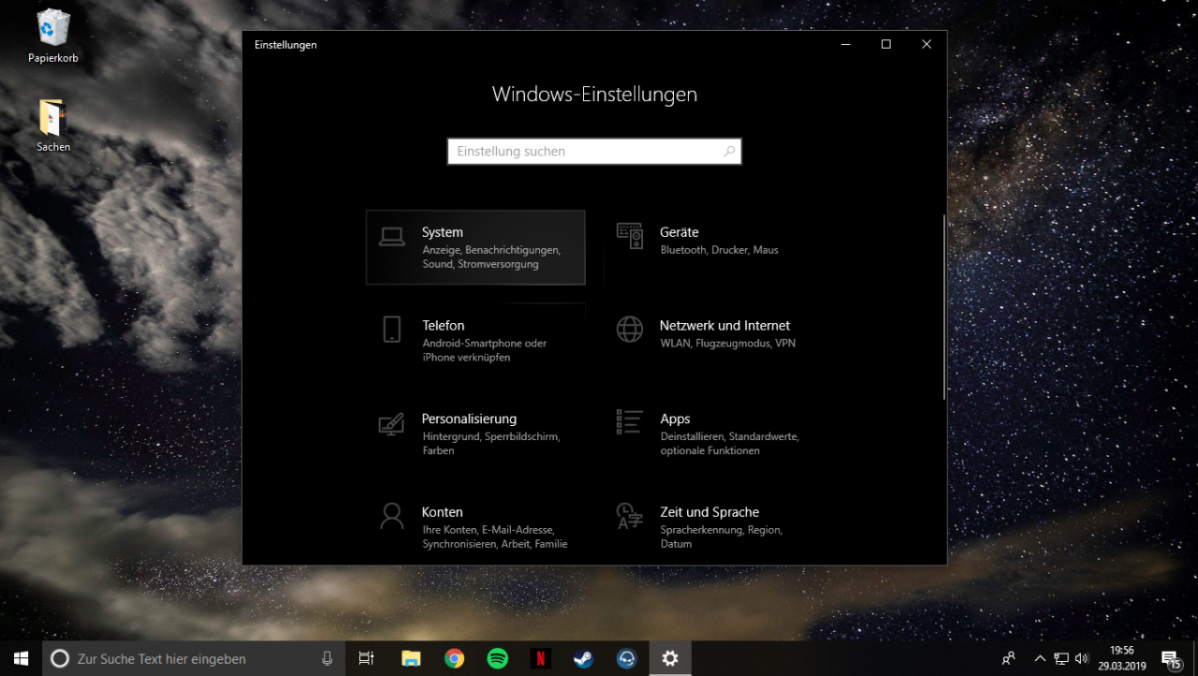This screenshot has width=1198, height=676.
Task: Click description Hintergrund, Sperrbildschirm, Farben
Action: pyautogui.click(x=491, y=443)
